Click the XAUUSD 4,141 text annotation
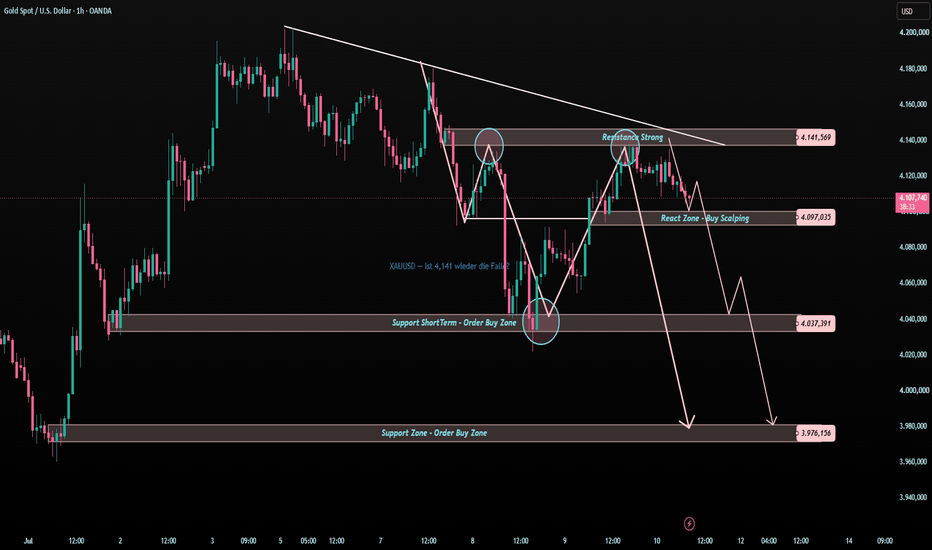 [449, 266]
